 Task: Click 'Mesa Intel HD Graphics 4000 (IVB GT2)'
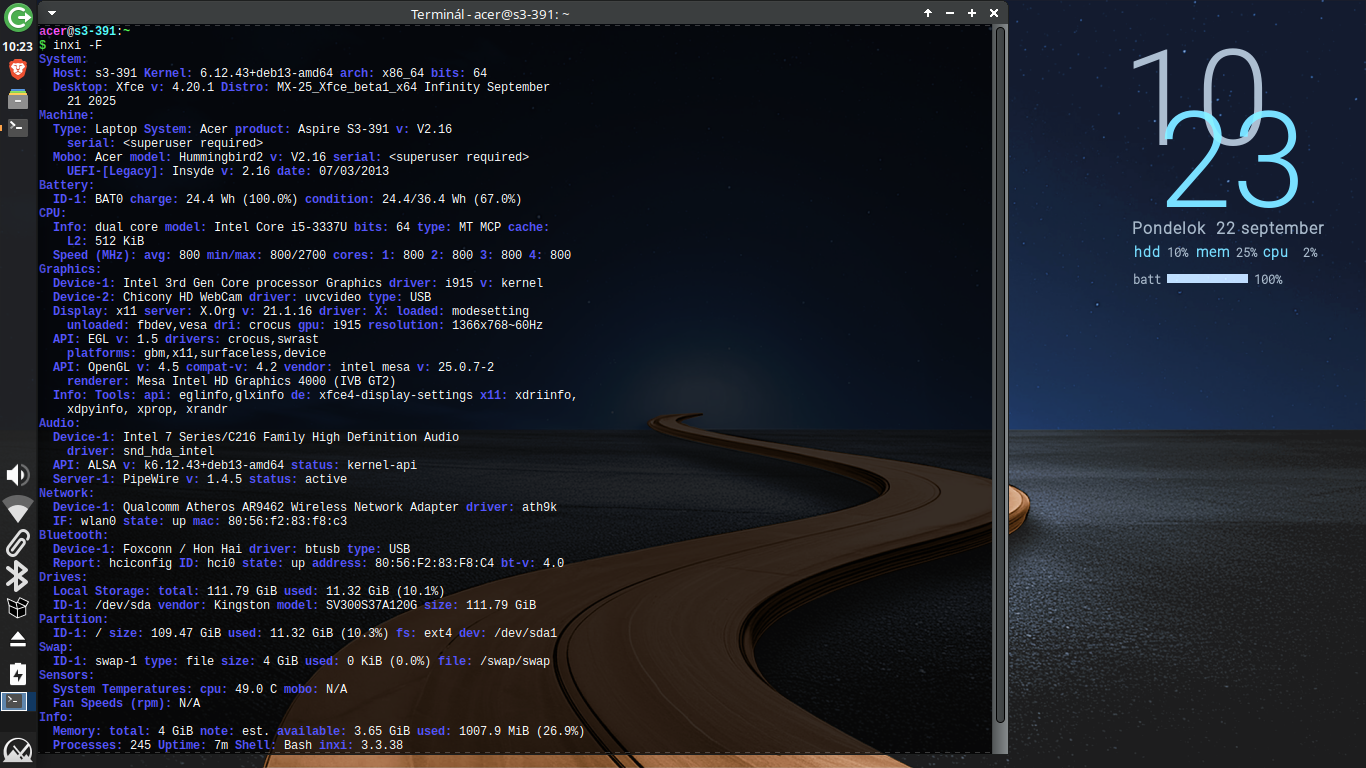pos(266,381)
